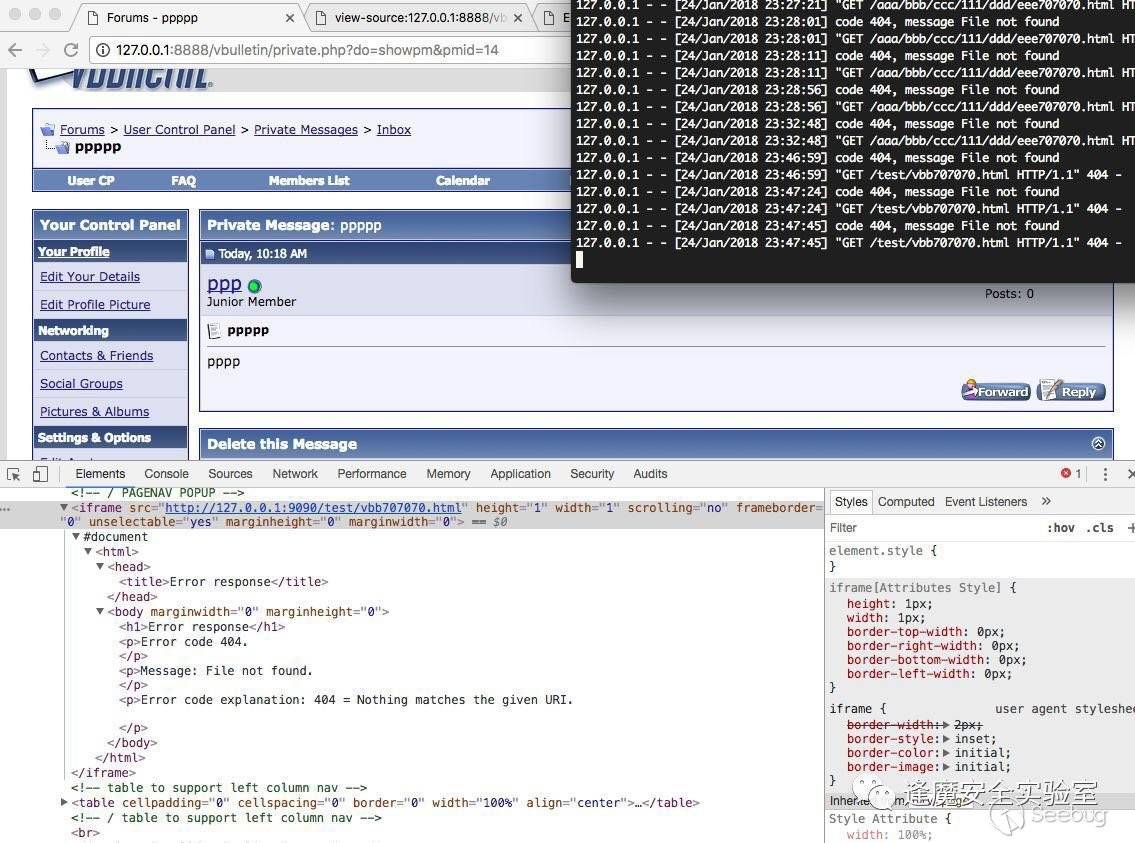Viewport: 1135px width, 843px height.
Task: Show more Styles pane tabs via chevron
Action: tap(1046, 502)
